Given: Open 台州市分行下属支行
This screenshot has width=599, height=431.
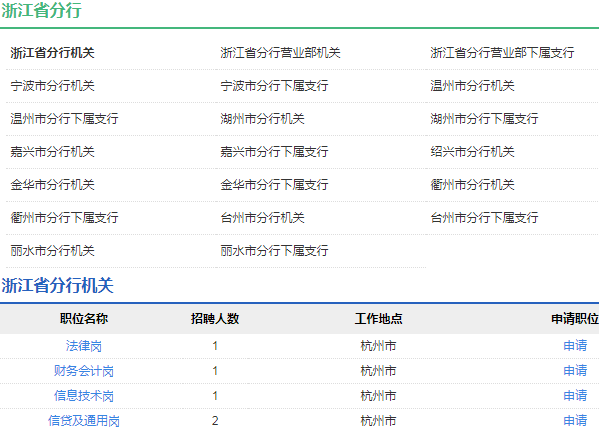Looking at the screenshot, I should pos(484,218).
